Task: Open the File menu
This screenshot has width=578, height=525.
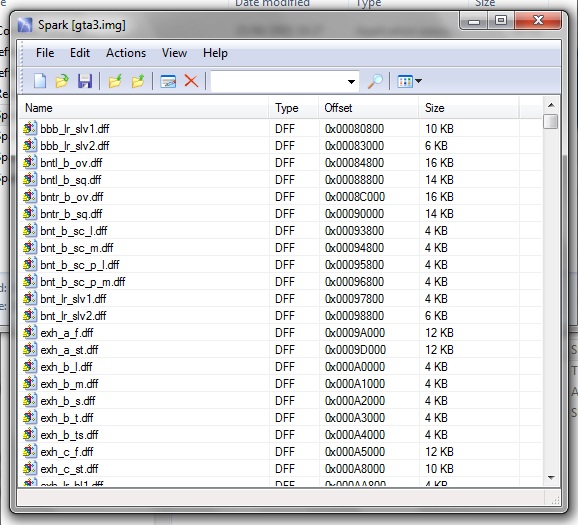Action: (x=45, y=53)
